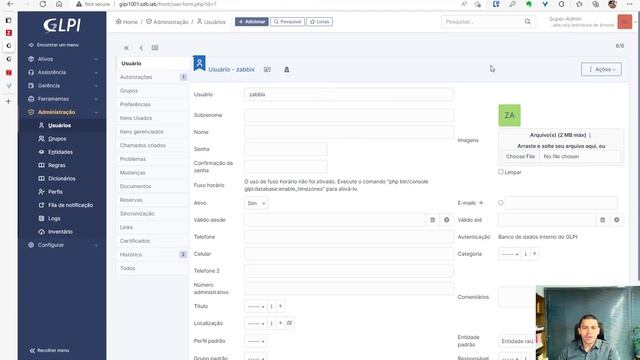Clear the Válido desde date
Screen dimensions: 640x360
447,220
